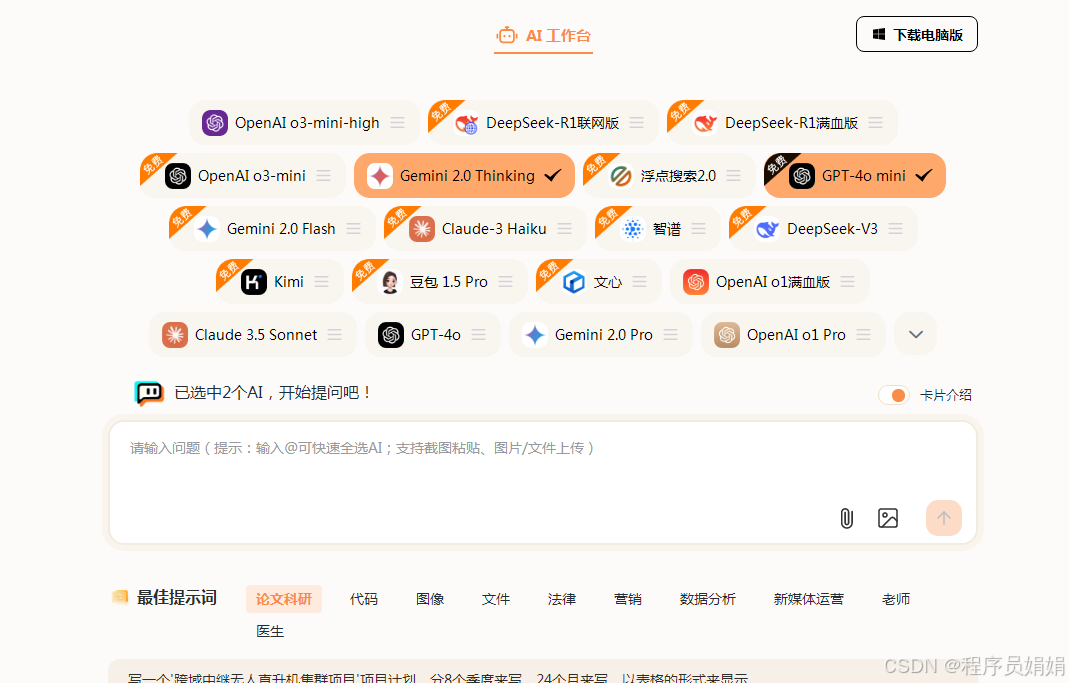1069x683 pixels.
Task: Switch to the 医生 prompt category
Action: [x=270, y=631]
